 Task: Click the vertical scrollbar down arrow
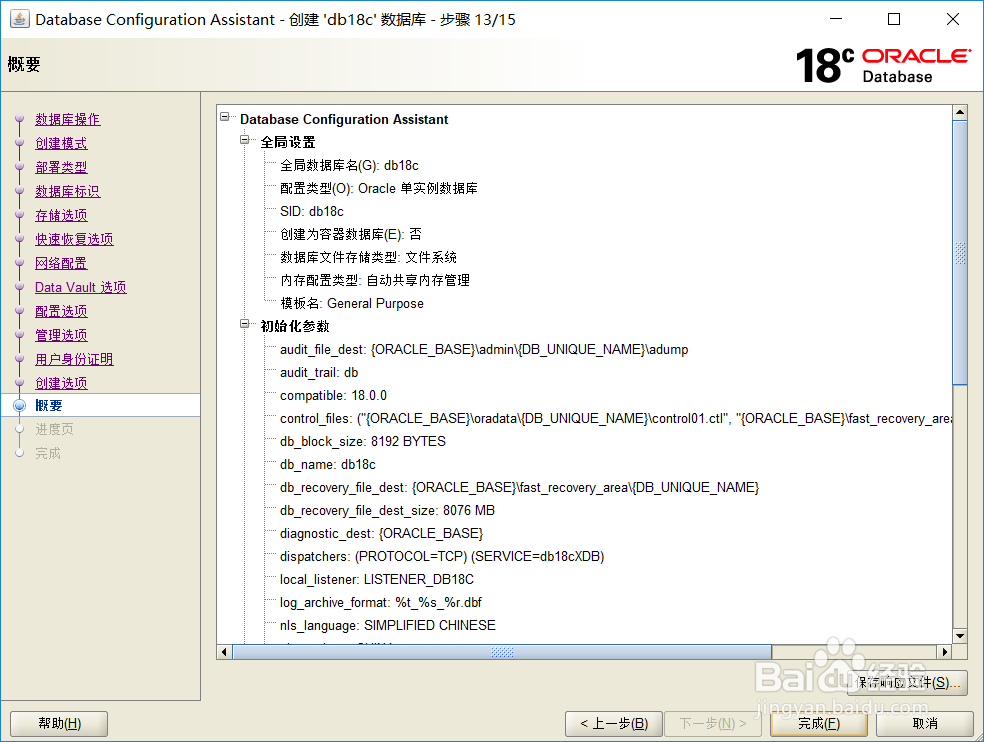[x=961, y=635]
